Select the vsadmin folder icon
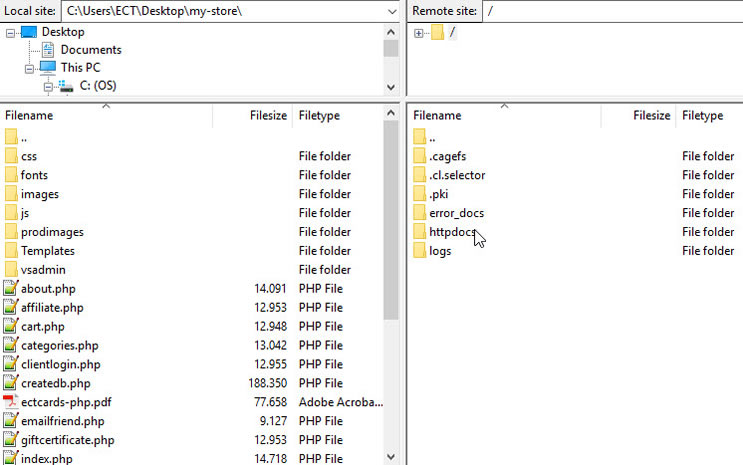Viewport: 743px width, 465px height. pos(11,270)
